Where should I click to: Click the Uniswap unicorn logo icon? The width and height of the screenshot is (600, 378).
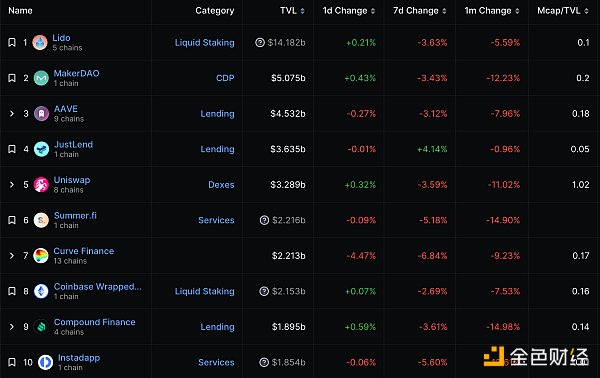41,185
